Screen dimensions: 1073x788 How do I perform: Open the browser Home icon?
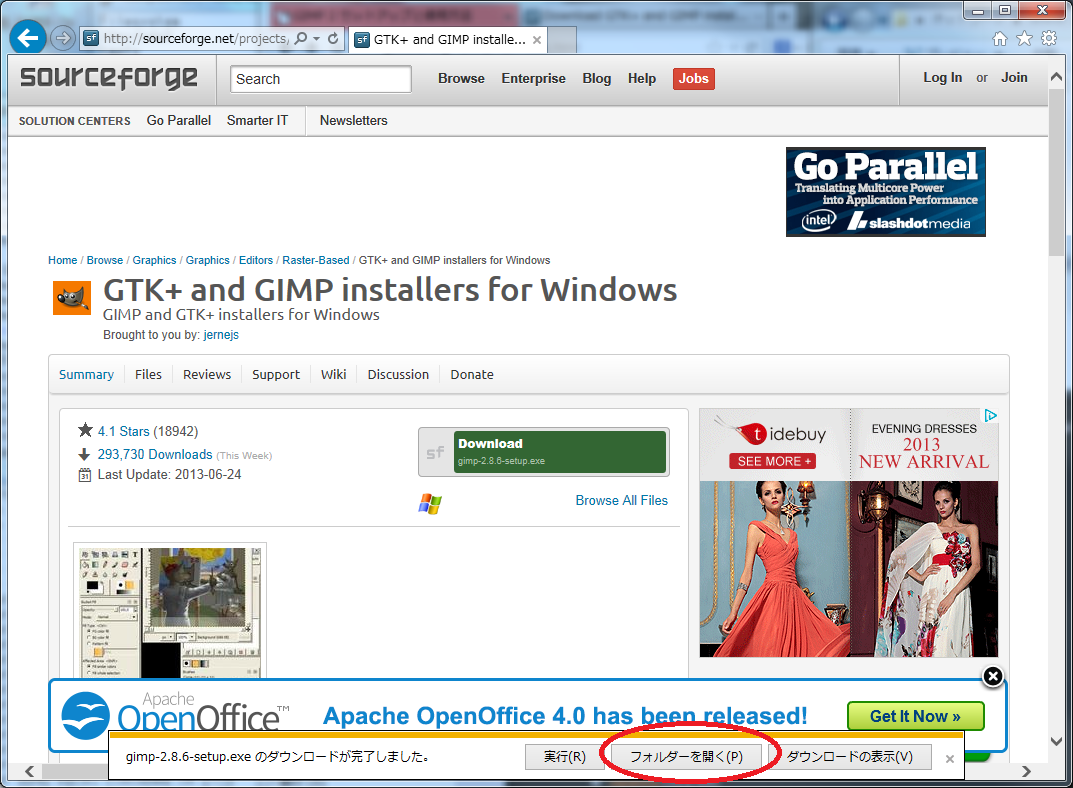(x=1000, y=38)
